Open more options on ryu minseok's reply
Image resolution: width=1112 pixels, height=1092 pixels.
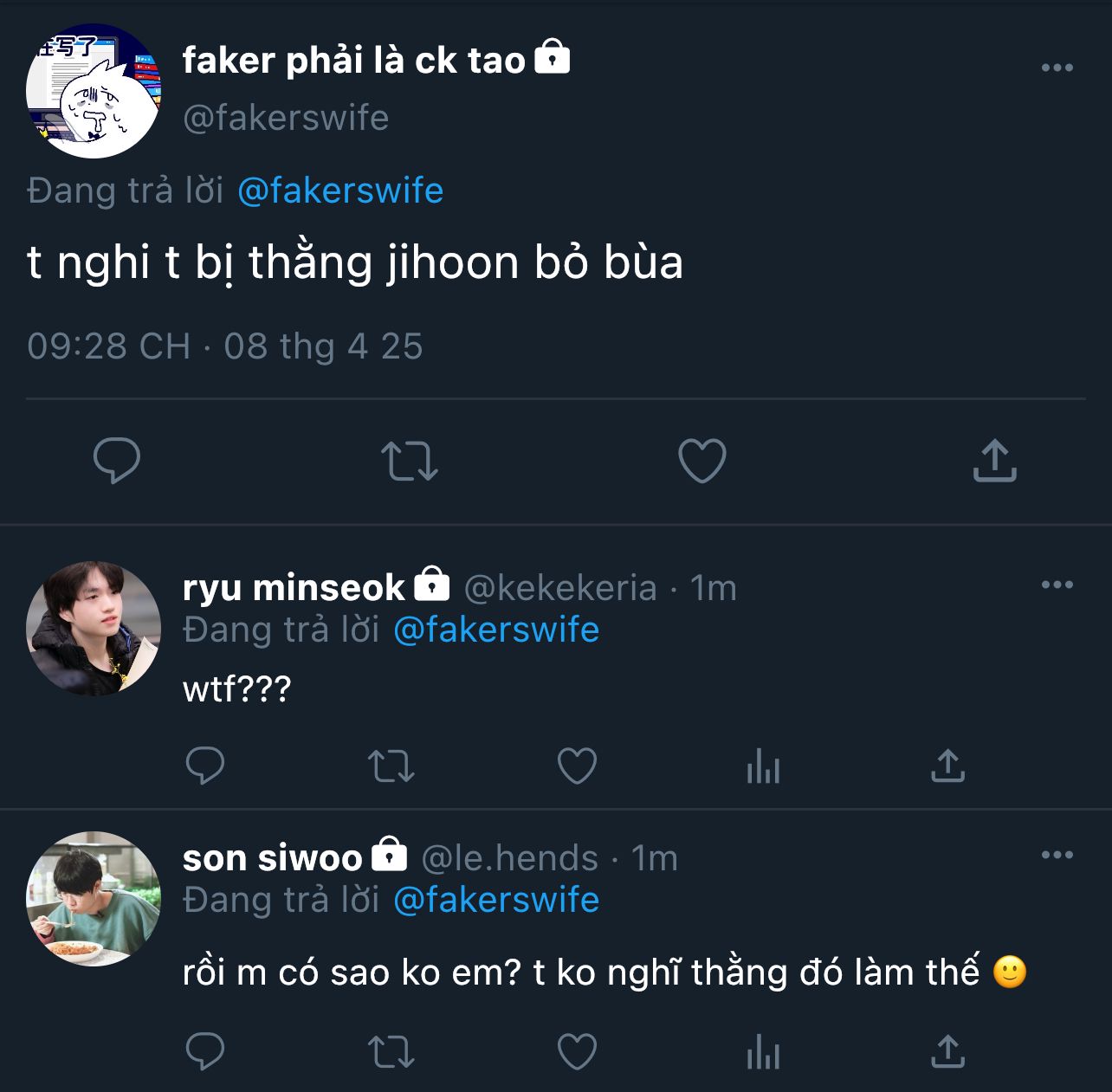coord(1057,585)
